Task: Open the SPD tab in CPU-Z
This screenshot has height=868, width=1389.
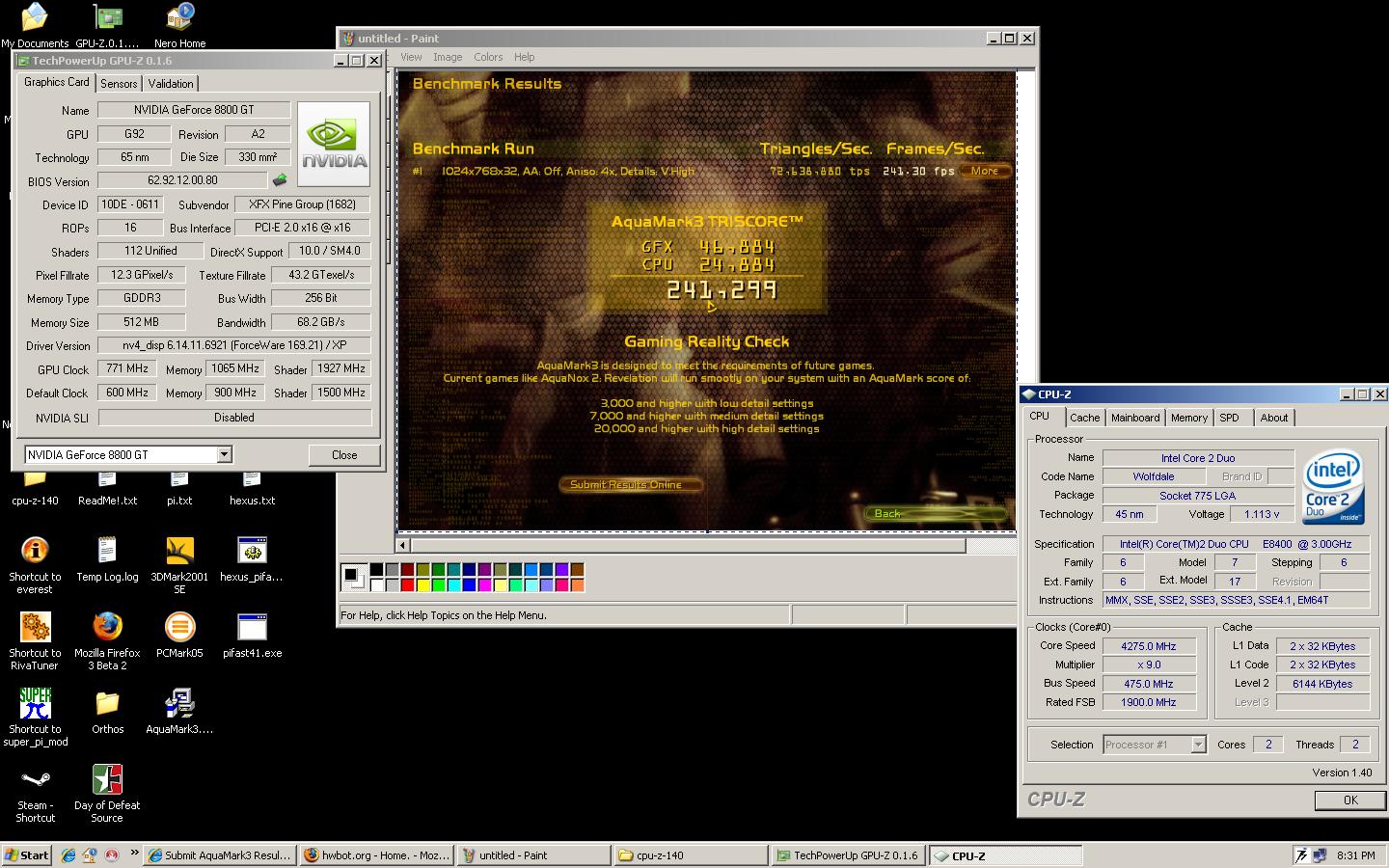Action: point(1229,418)
